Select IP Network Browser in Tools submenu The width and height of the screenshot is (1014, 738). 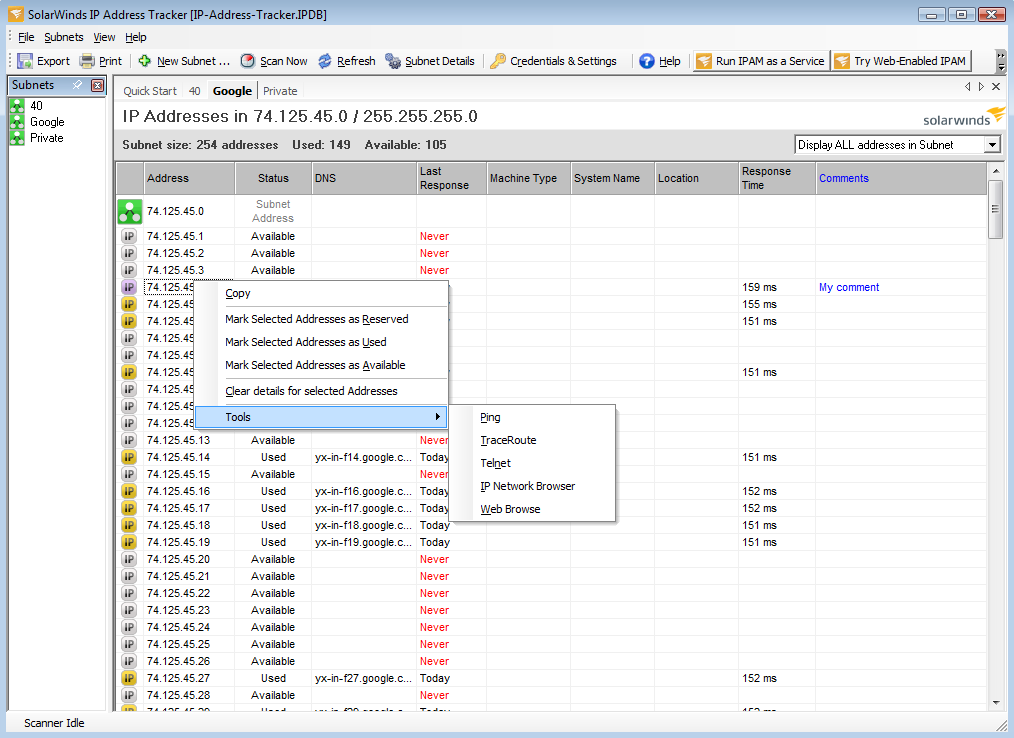[532, 486]
